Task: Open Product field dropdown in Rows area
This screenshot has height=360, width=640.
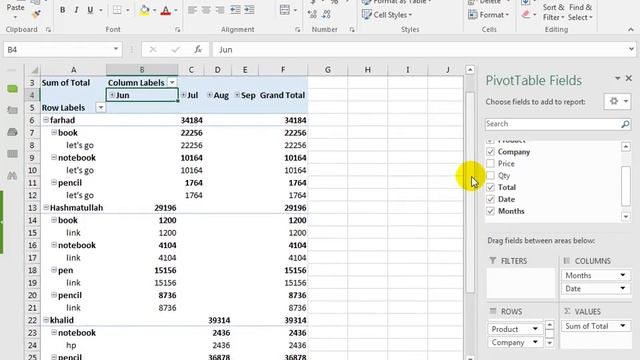Action: (x=535, y=329)
